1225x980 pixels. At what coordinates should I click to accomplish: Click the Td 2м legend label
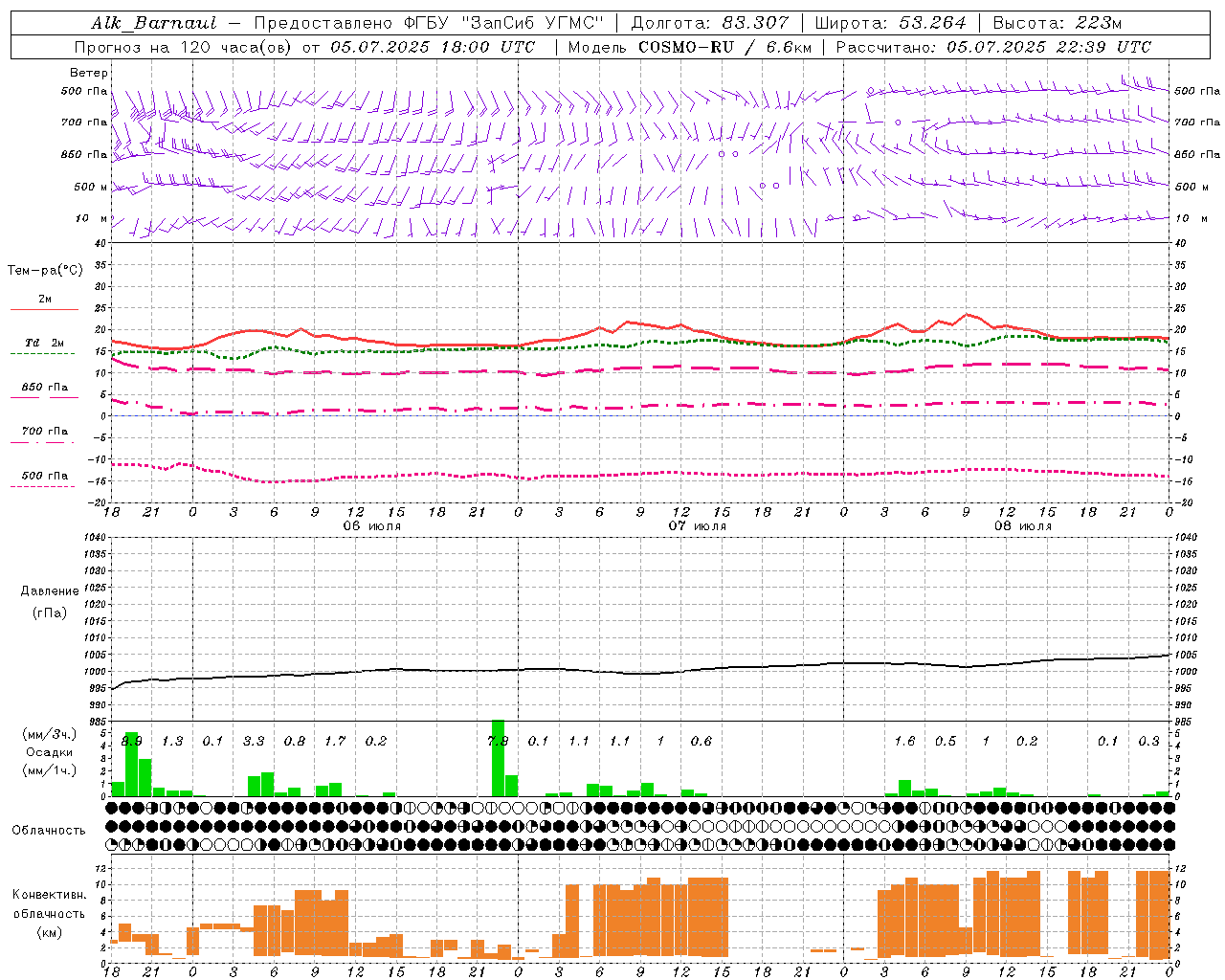tap(44, 343)
